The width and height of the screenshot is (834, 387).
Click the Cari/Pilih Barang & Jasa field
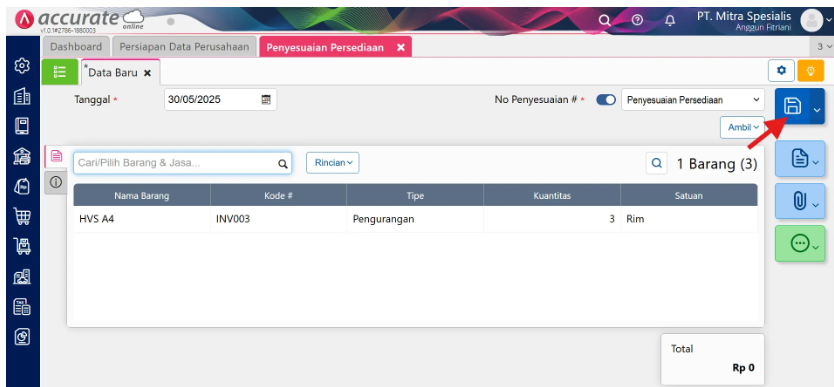point(182,163)
